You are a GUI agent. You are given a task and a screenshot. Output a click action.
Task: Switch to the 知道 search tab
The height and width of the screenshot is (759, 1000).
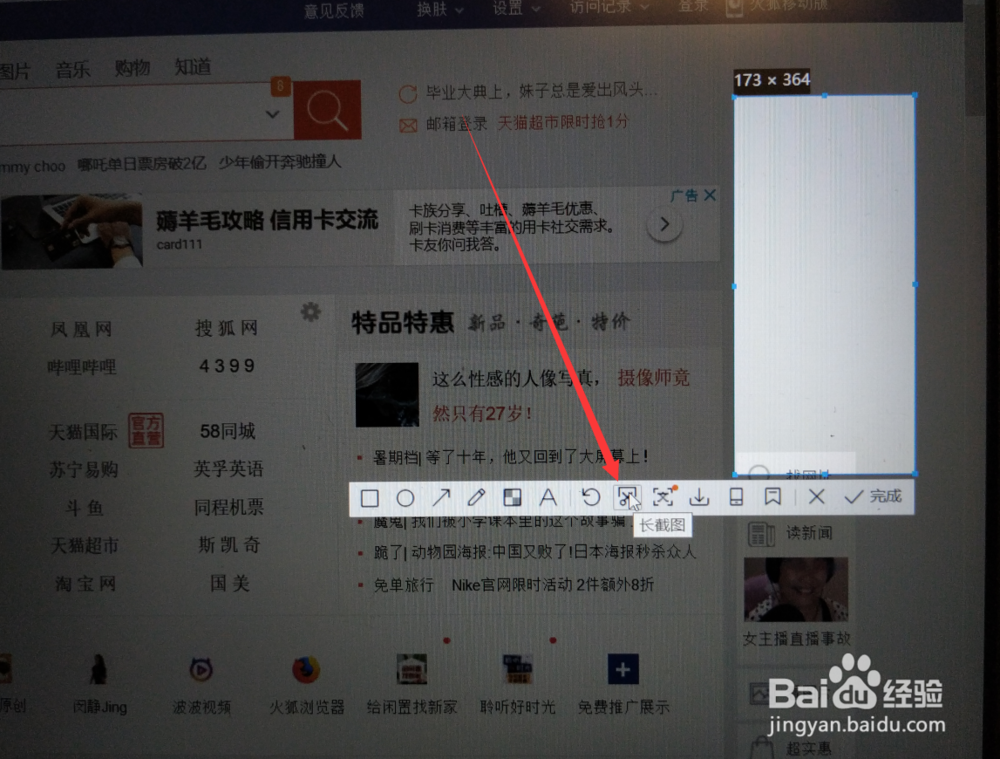click(x=192, y=66)
